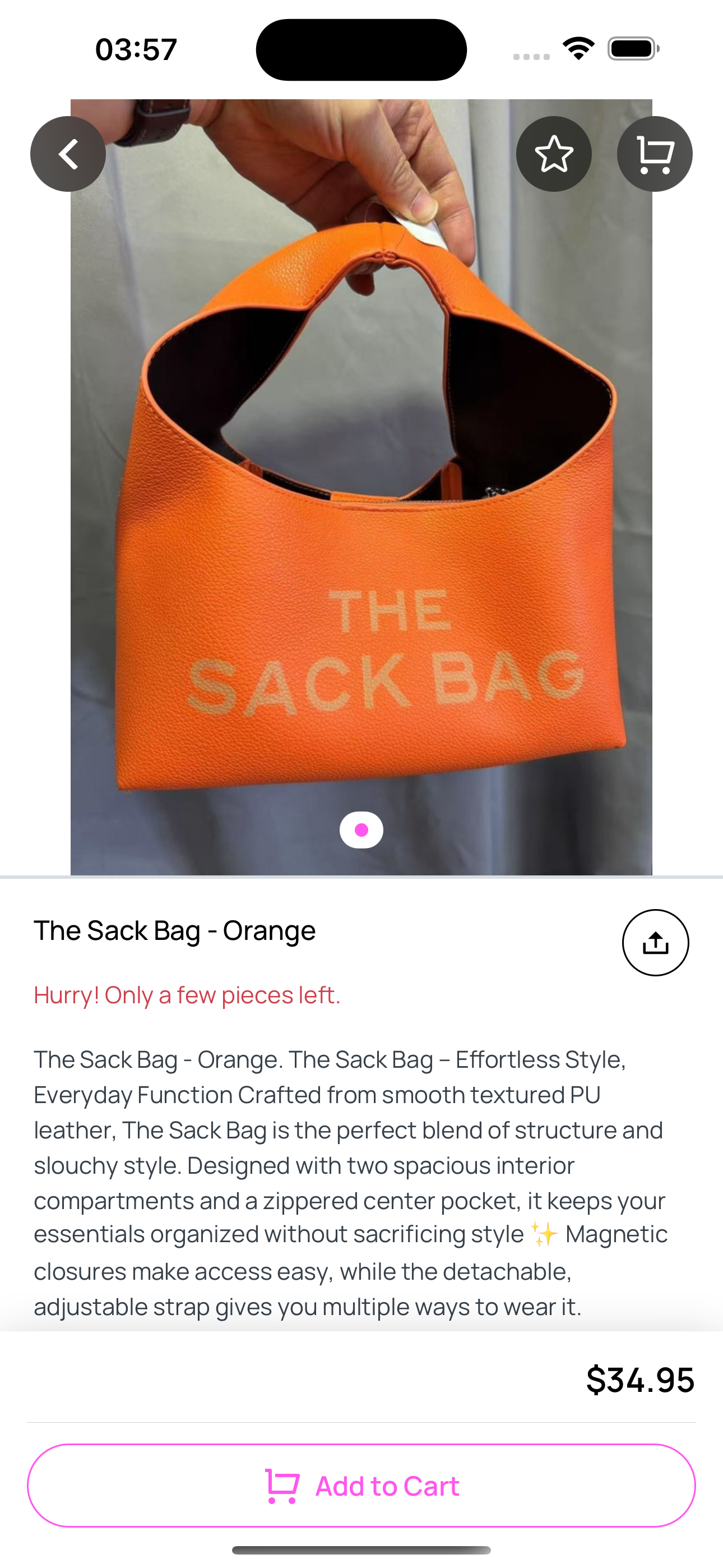The height and width of the screenshot is (1568, 723).
Task: Tap the Add to Cart button label
Action: [387, 1486]
